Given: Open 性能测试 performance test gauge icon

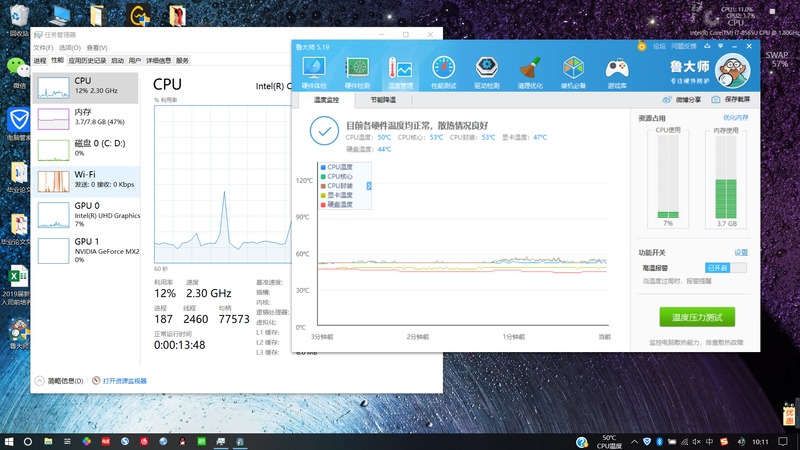Looking at the screenshot, I should 443,72.
